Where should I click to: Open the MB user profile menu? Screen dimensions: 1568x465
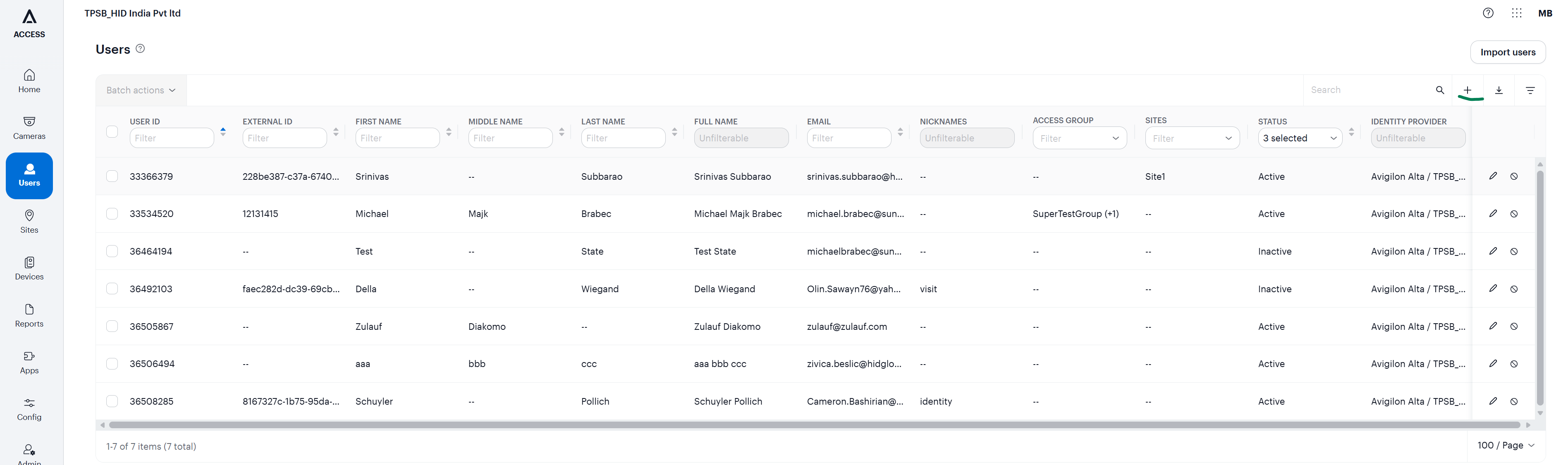[x=1545, y=13]
